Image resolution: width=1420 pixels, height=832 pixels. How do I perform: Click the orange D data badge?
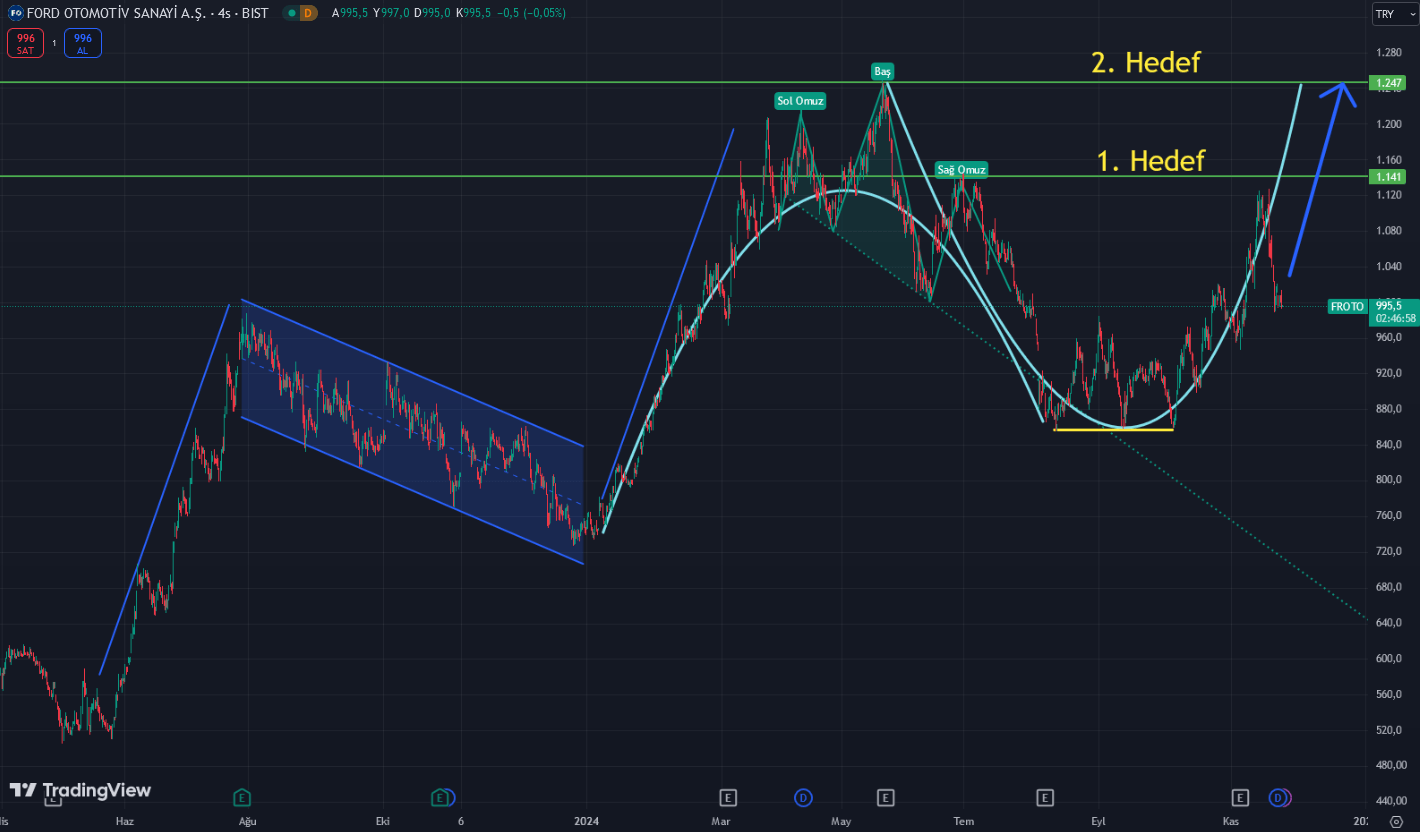308,13
